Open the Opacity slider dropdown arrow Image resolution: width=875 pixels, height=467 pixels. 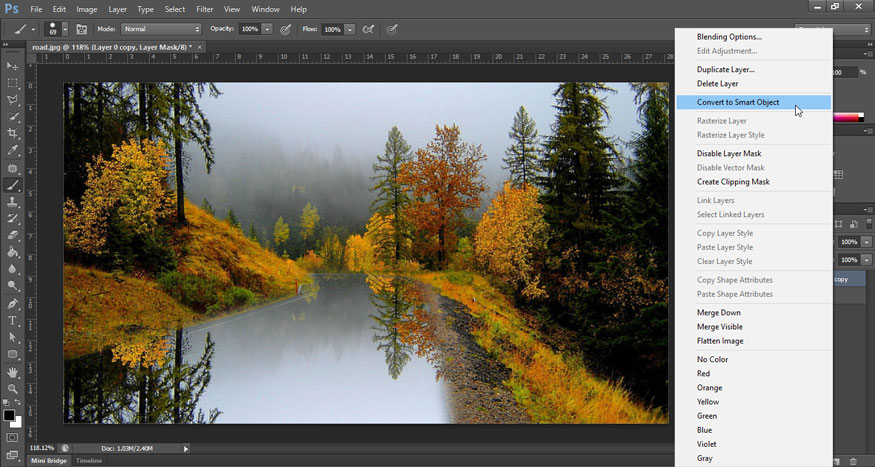click(267, 29)
